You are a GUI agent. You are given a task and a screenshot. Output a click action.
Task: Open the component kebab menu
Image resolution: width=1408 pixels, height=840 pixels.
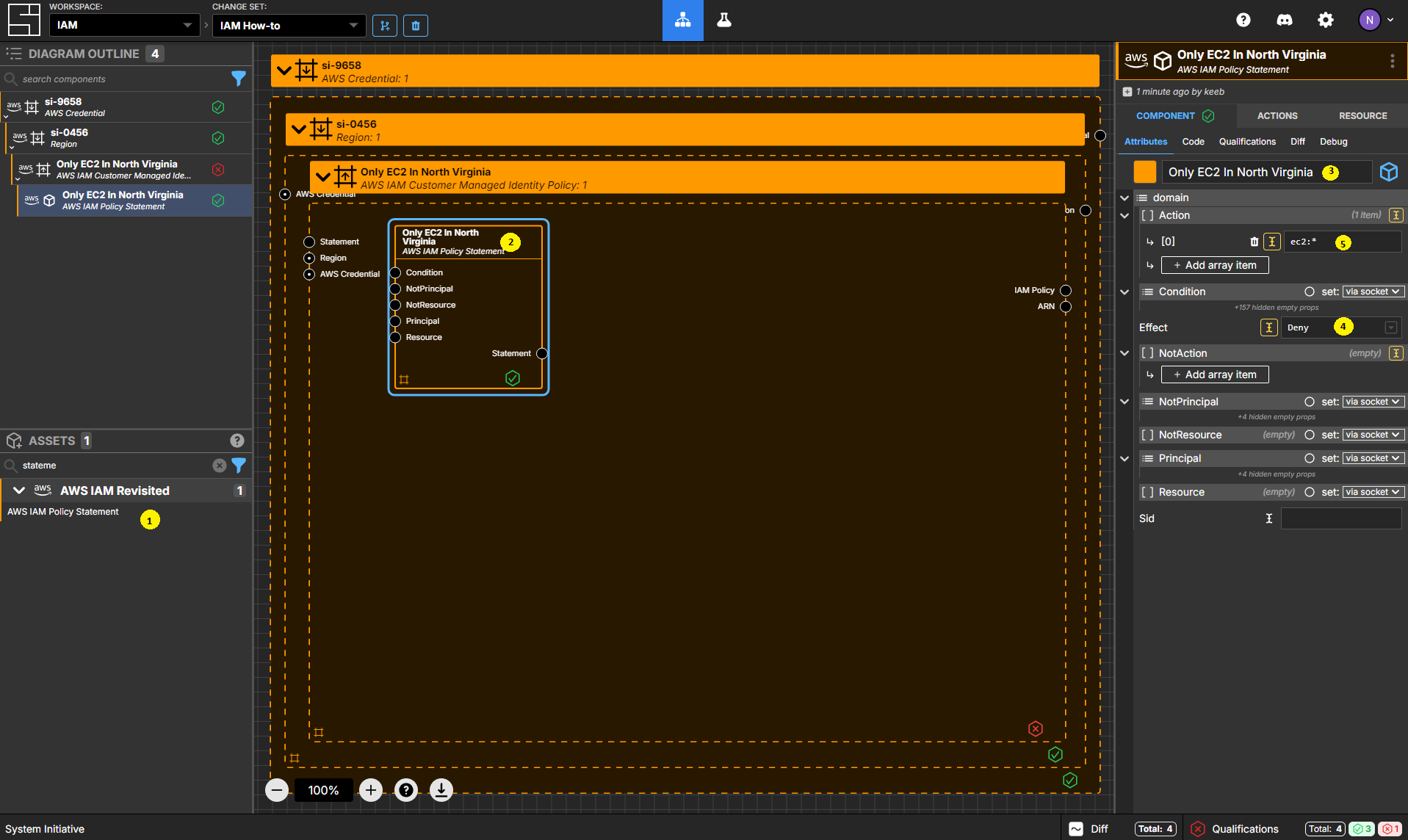tap(1392, 61)
